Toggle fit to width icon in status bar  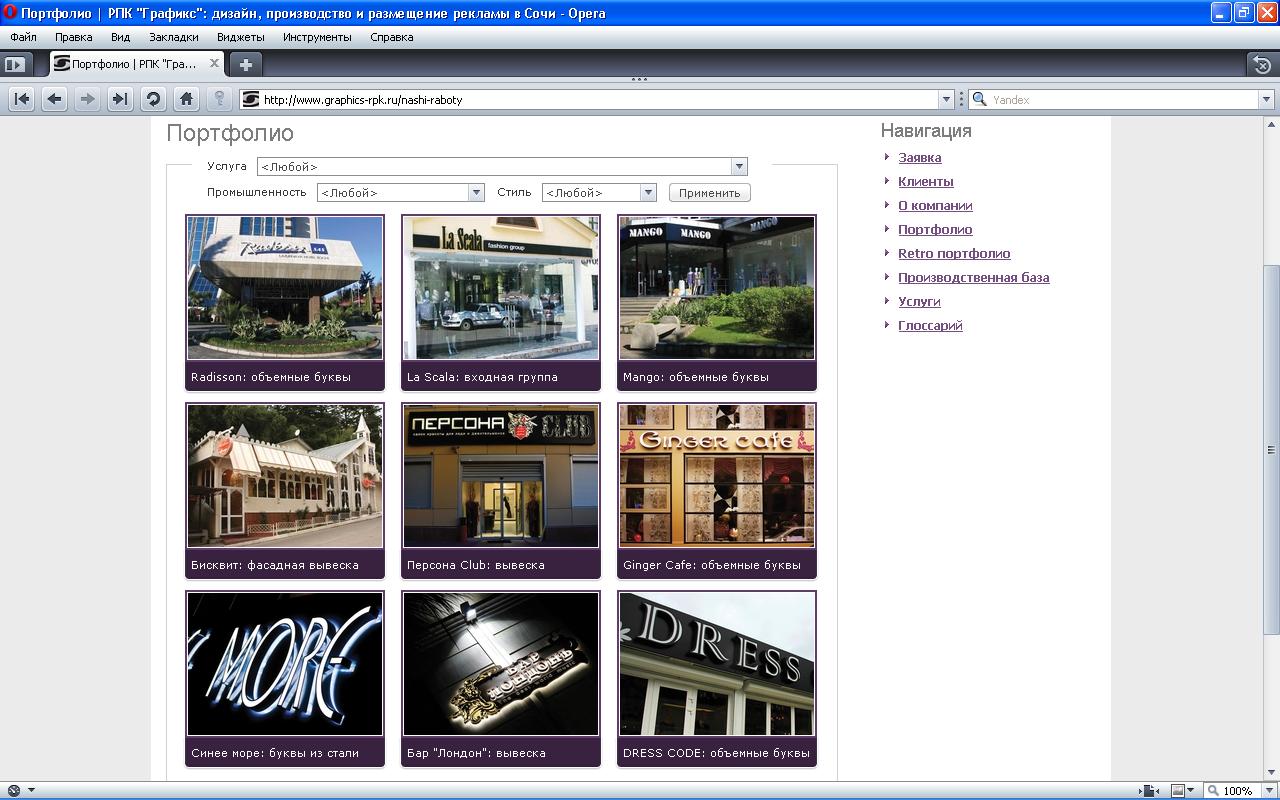pos(1150,790)
